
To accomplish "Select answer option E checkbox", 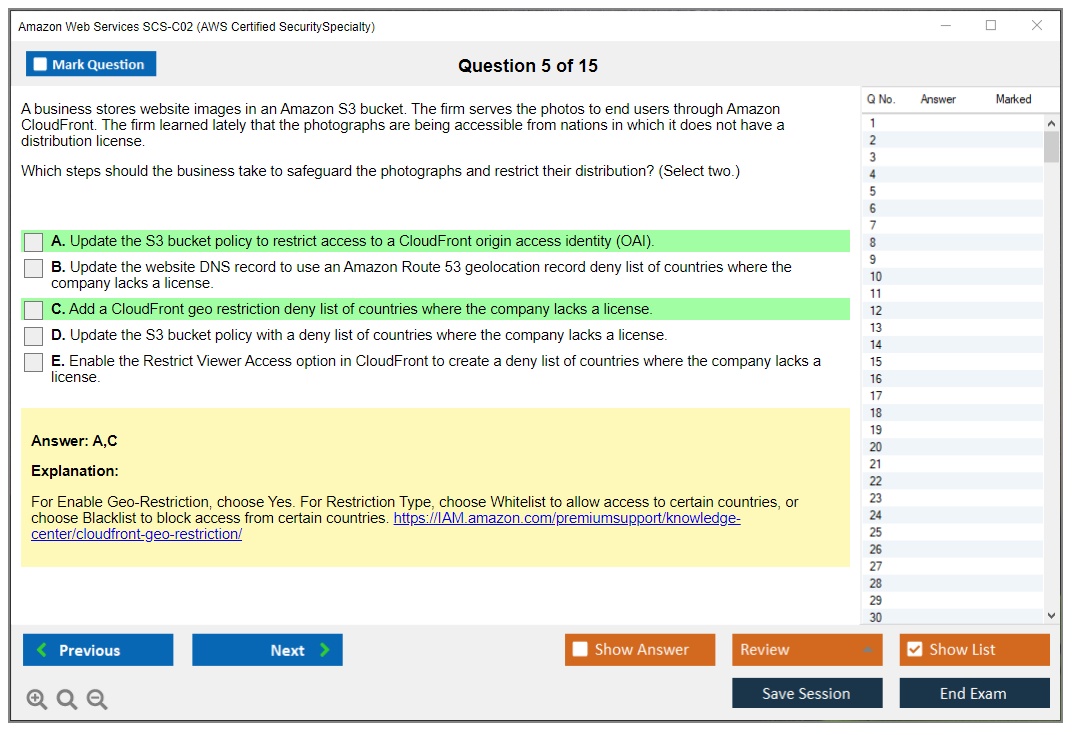I will coord(34,362).
